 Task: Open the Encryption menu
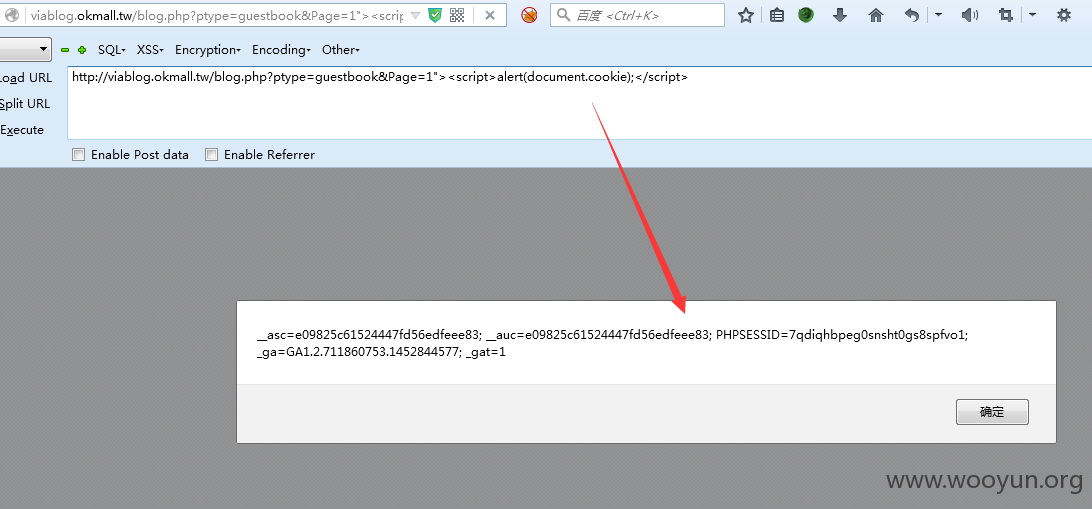click(x=208, y=49)
